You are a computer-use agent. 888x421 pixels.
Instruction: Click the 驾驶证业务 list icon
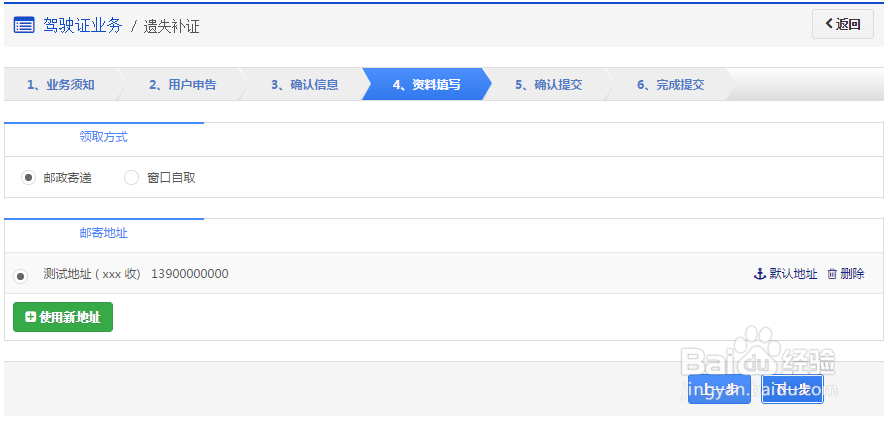[x=24, y=25]
